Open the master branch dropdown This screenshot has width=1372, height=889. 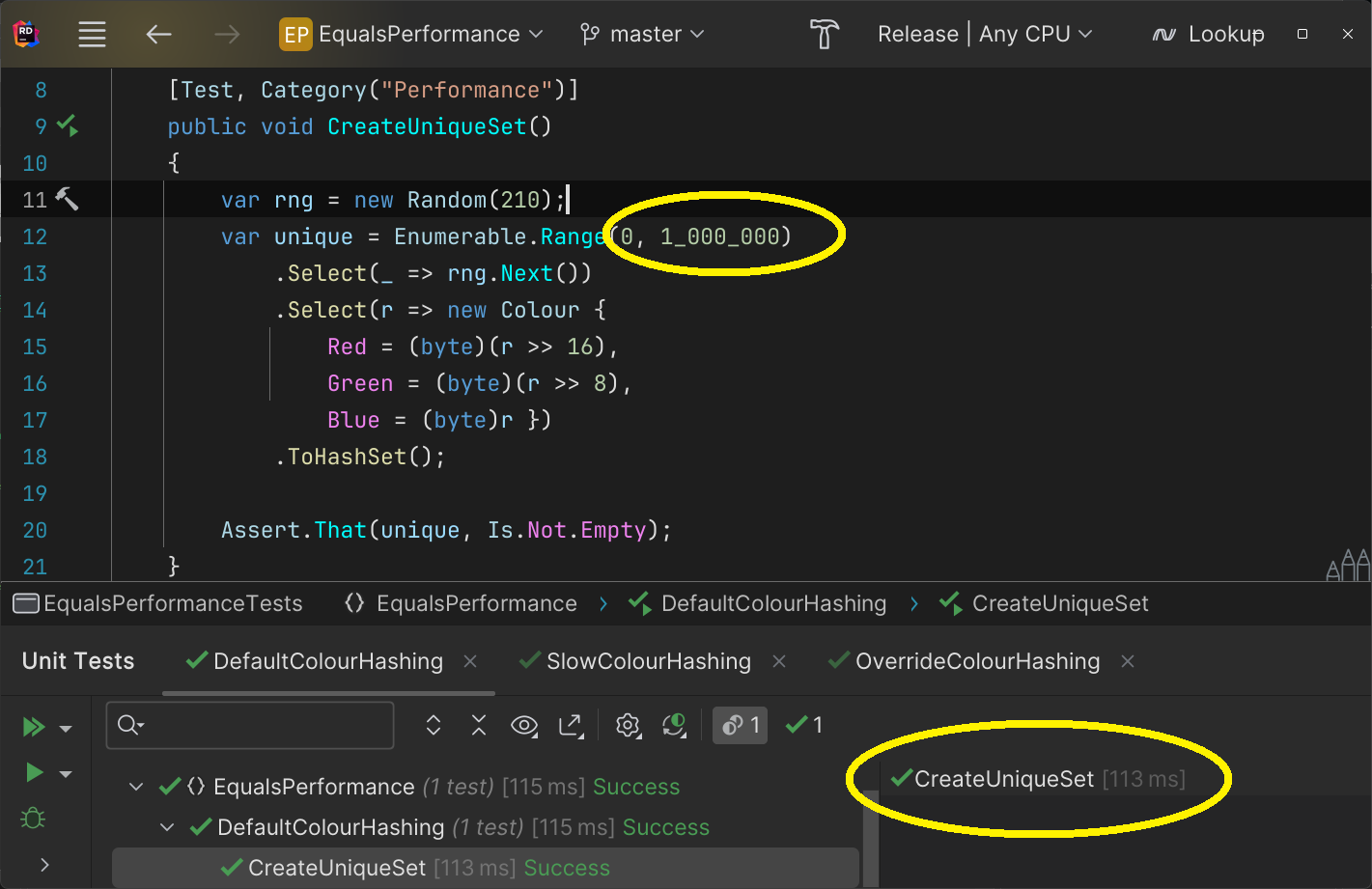point(642,35)
